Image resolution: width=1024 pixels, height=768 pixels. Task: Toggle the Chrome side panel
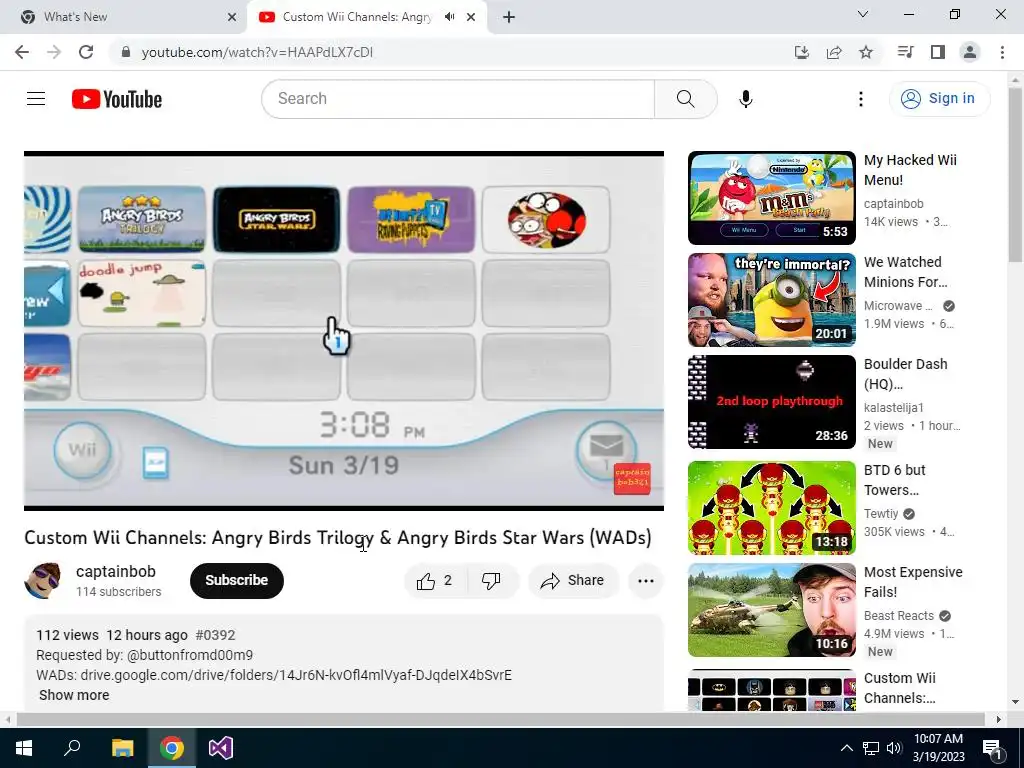click(x=938, y=52)
